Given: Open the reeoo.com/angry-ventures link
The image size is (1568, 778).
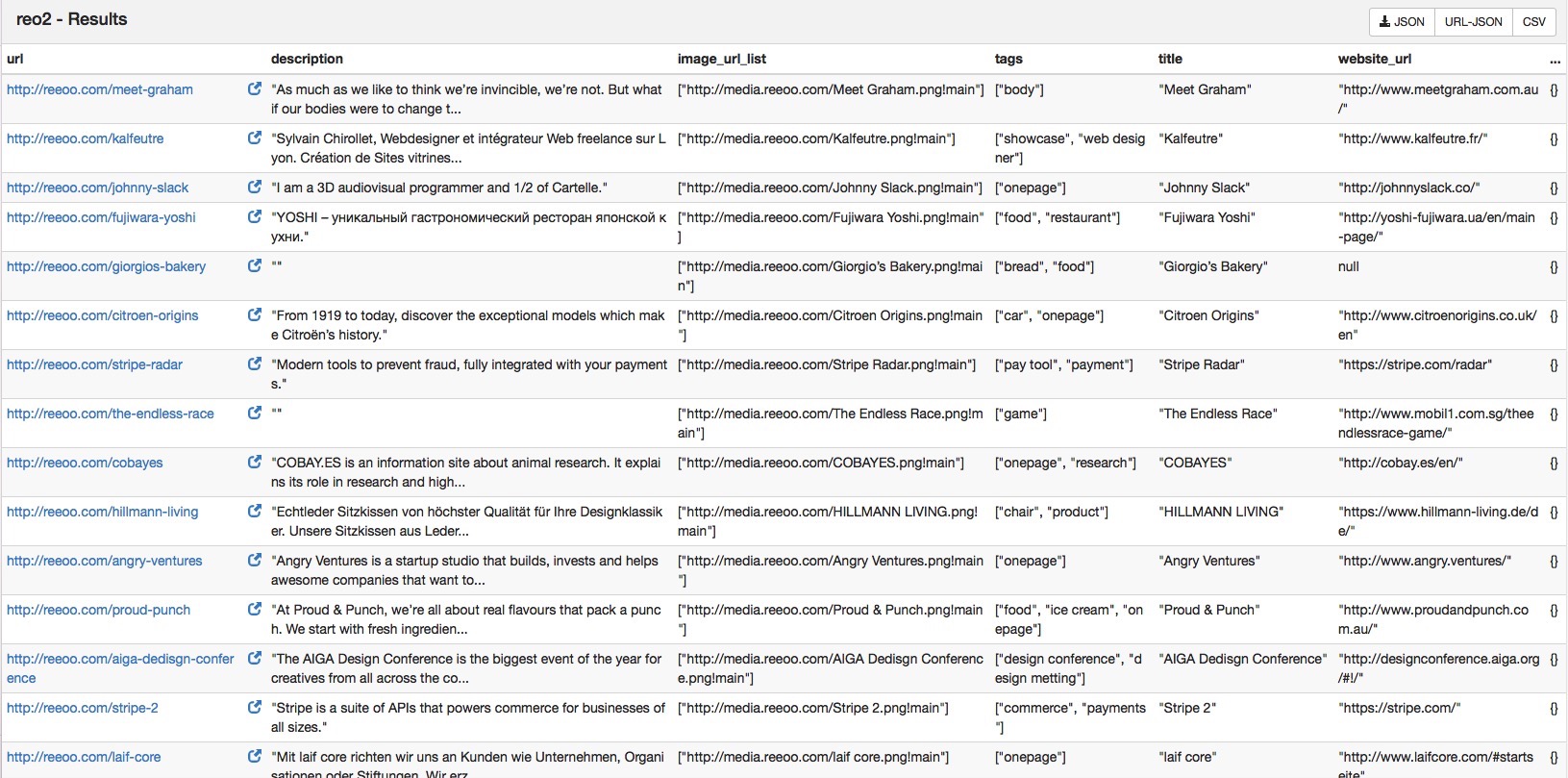Looking at the screenshot, I should [x=105, y=561].
